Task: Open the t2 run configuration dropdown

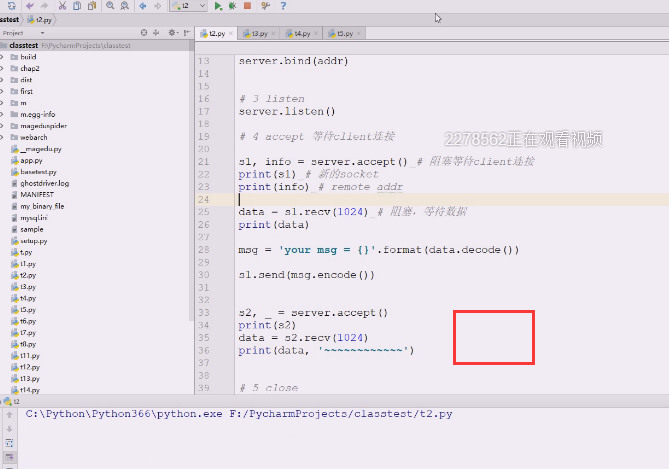Action: click(189, 6)
